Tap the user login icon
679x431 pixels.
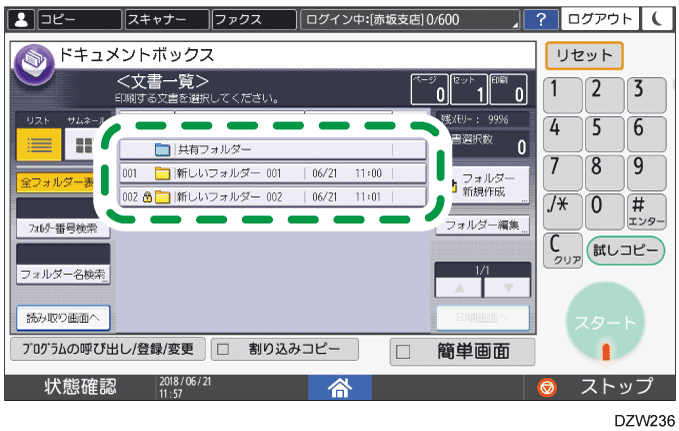[21, 20]
